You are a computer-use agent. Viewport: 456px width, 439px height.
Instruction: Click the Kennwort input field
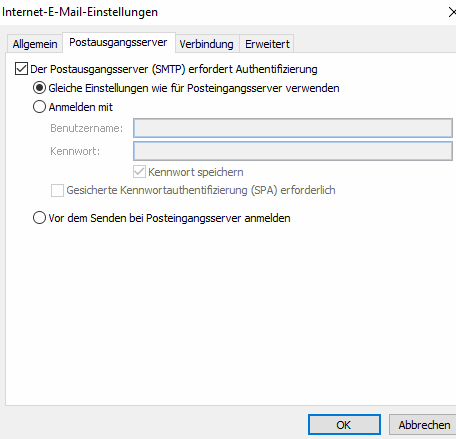click(x=293, y=151)
